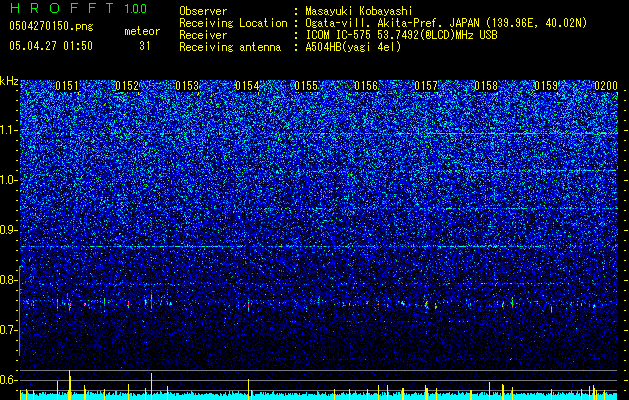Click the 0.7 kHz axis label
Viewport: 629px width, 400px height.
[x=8, y=330]
